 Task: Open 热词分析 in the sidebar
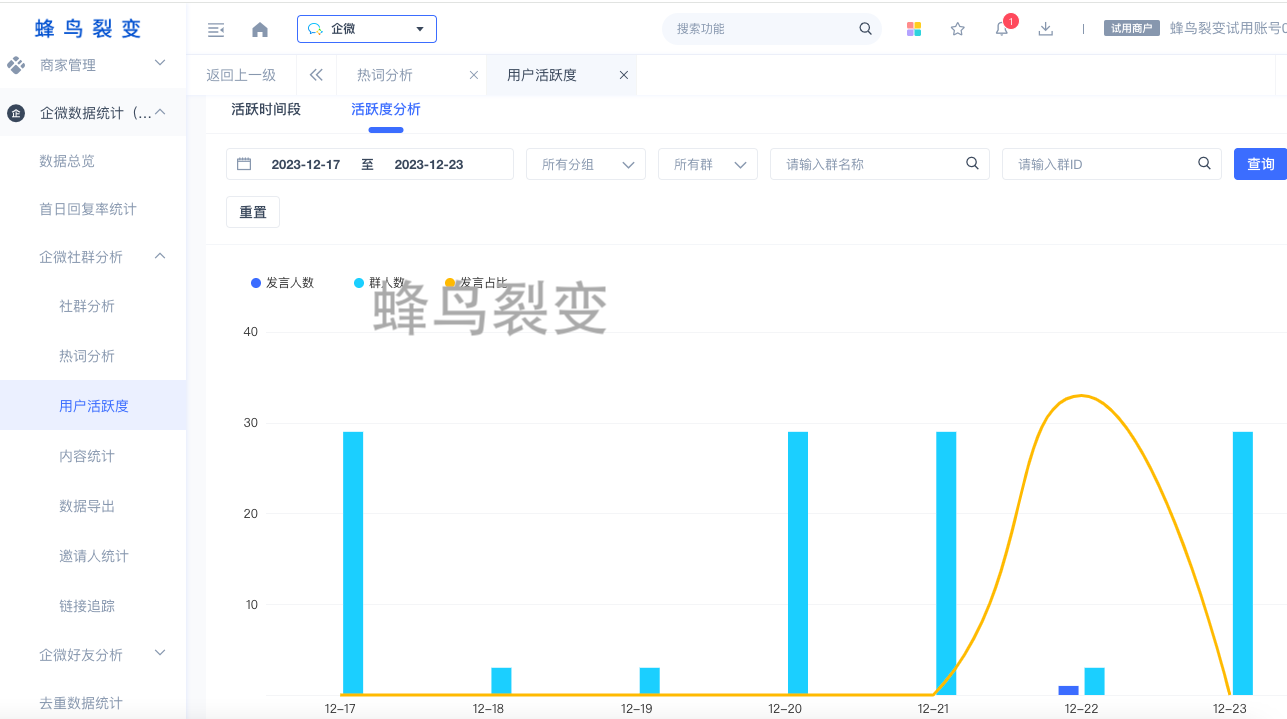pos(87,356)
